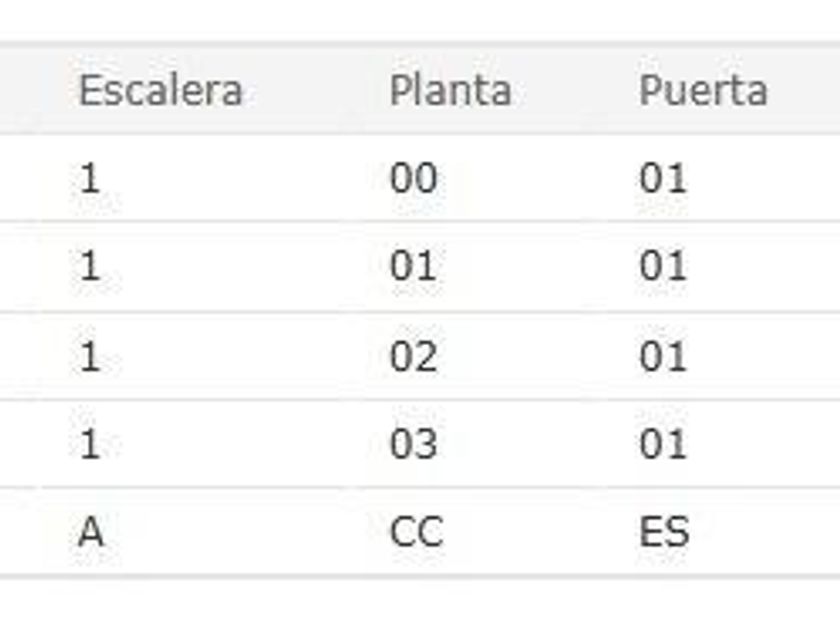
Task: Select the Escalera cell showing A
Action: click(x=90, y=532)
